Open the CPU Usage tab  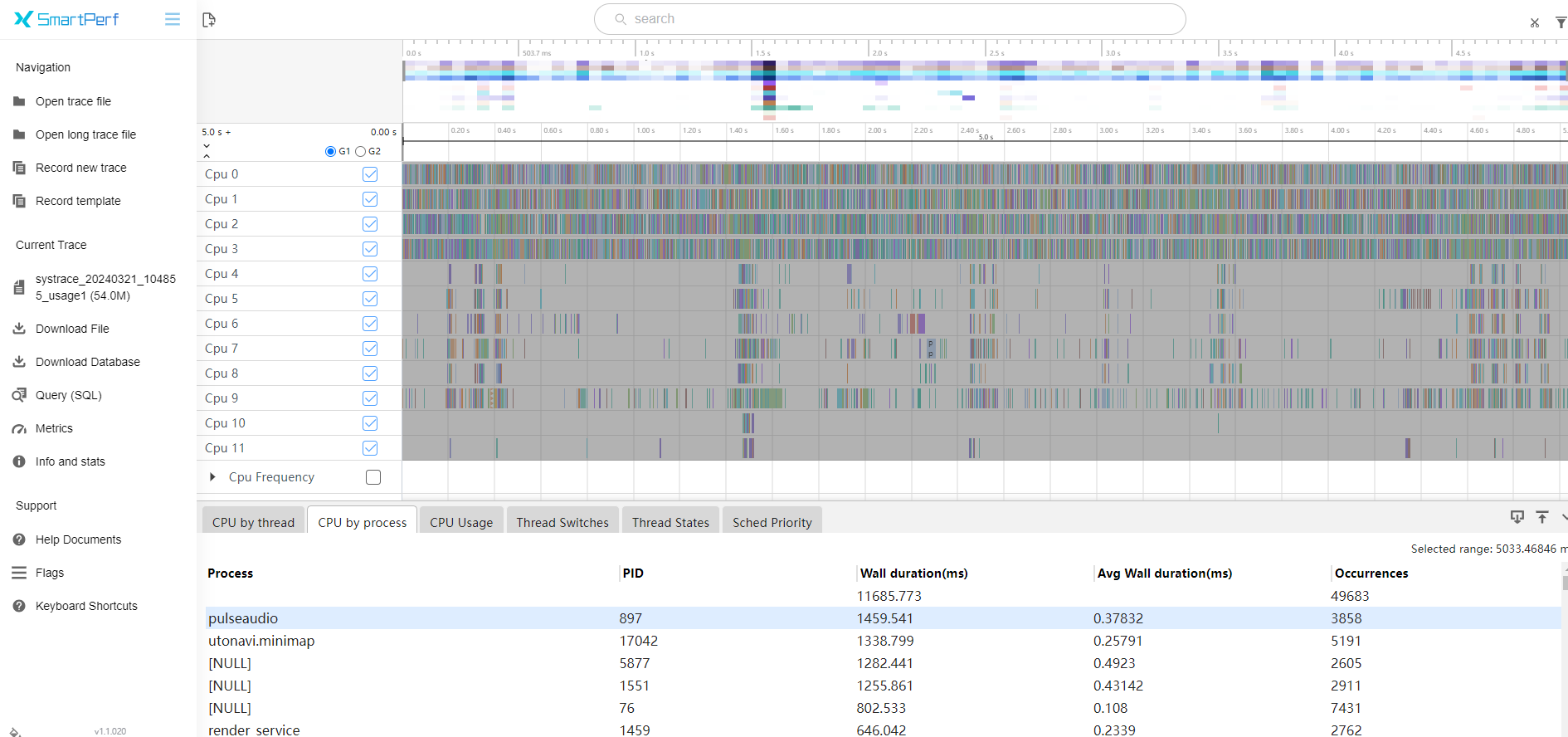[x=461, y=522]
